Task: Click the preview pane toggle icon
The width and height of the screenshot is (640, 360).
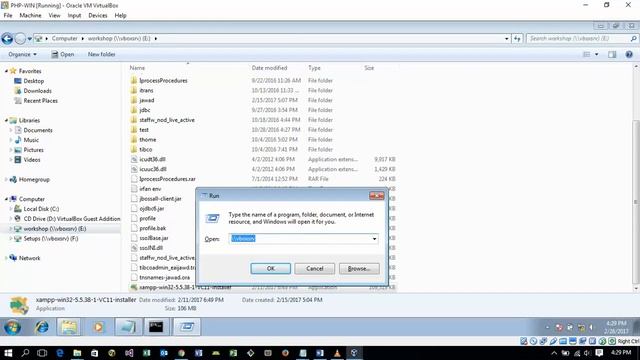Action: pyautogui.click(x=612, y=54)
